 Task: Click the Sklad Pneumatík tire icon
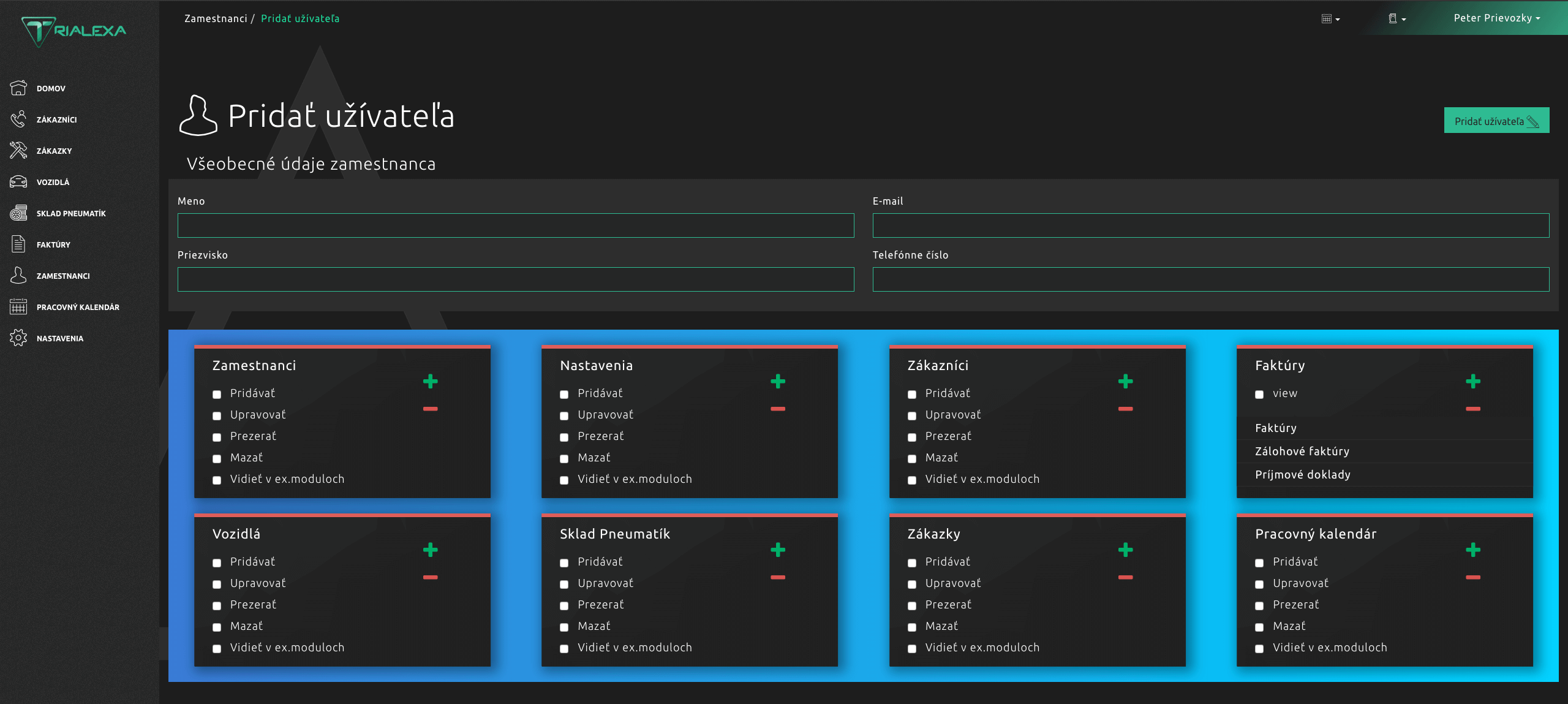pos(18,213)
